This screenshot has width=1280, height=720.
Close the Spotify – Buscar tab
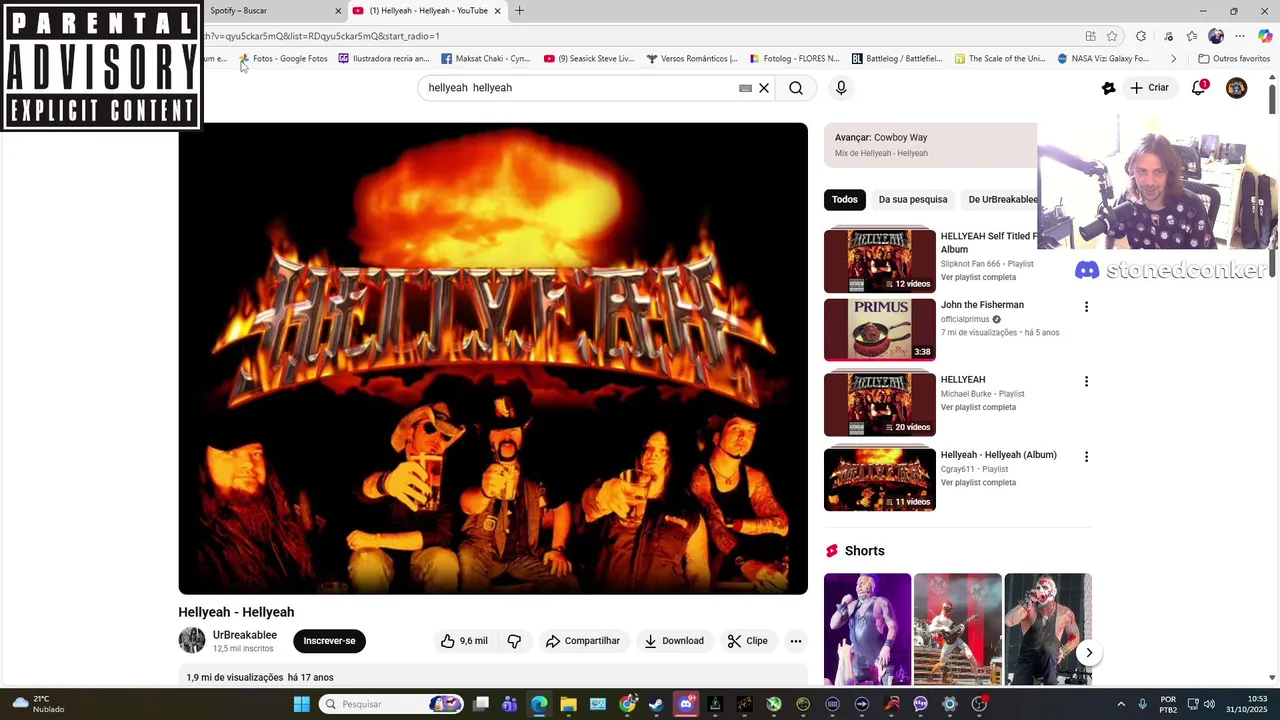[x=338, y=11]
